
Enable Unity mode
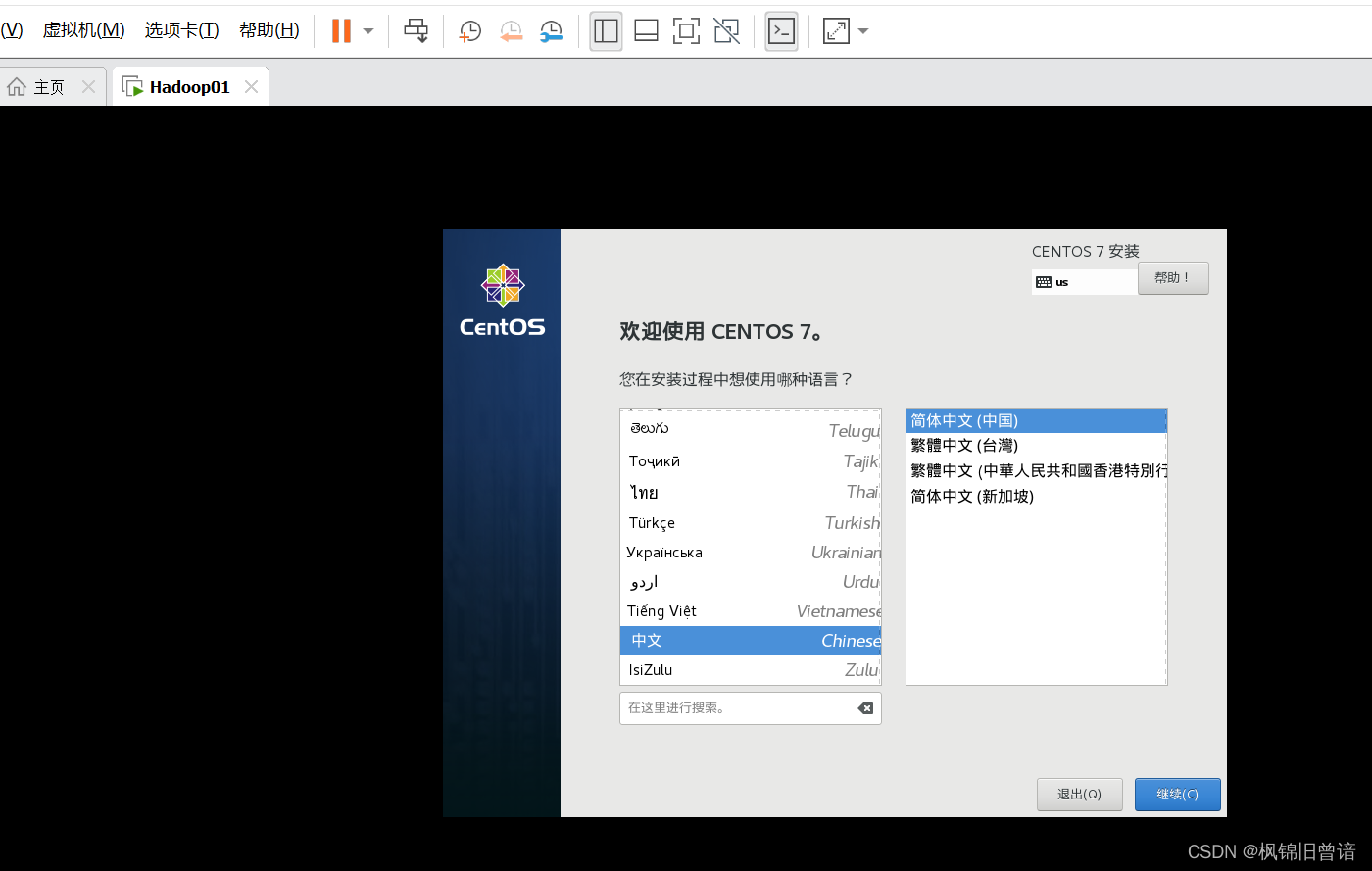point(726,30)
